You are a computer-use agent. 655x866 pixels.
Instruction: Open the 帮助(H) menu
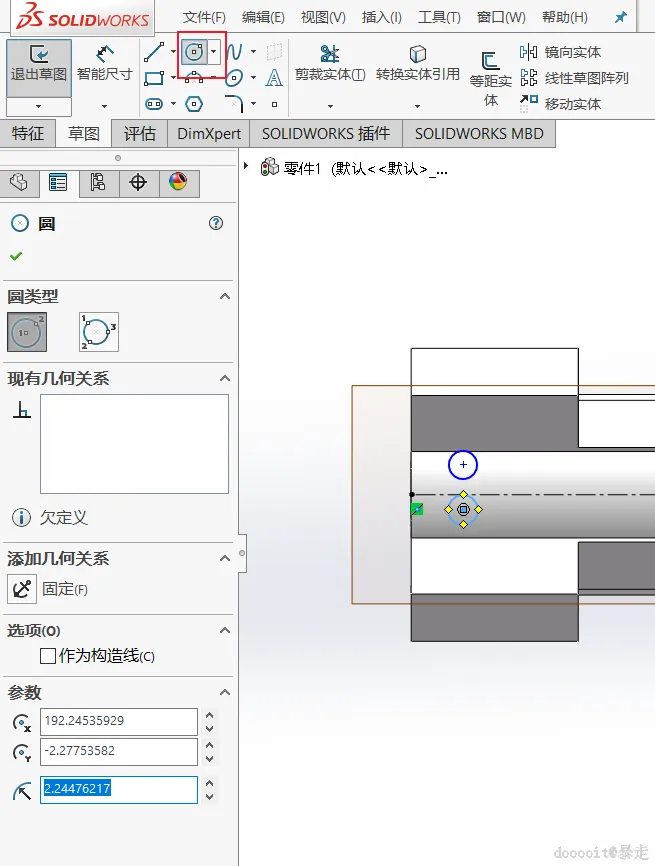[564, 17]
